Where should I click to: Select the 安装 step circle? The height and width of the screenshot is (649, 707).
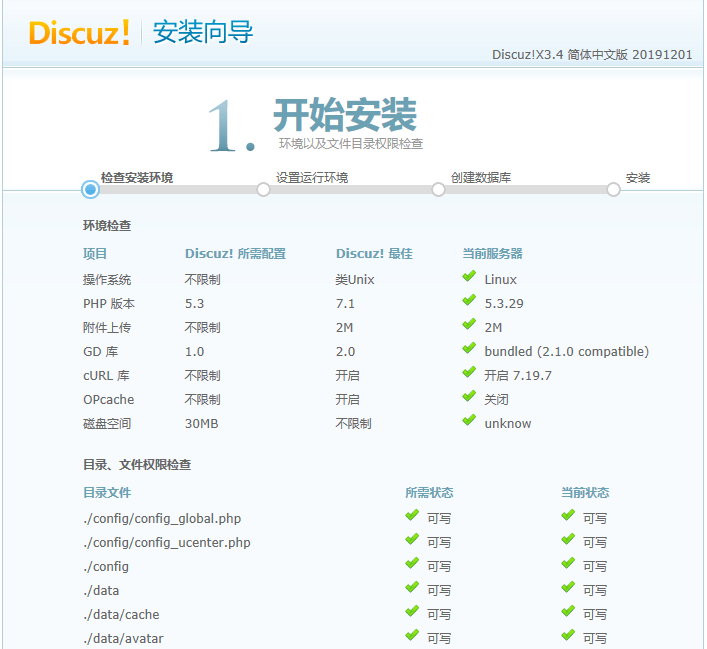(x=613, y=189)
